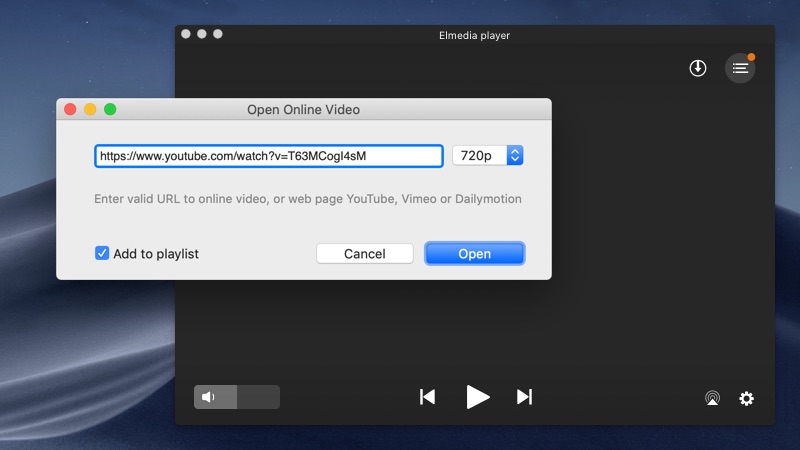
Task: Click the Open button in dialog
Action: pyautogui.click(x=474, y=254)
